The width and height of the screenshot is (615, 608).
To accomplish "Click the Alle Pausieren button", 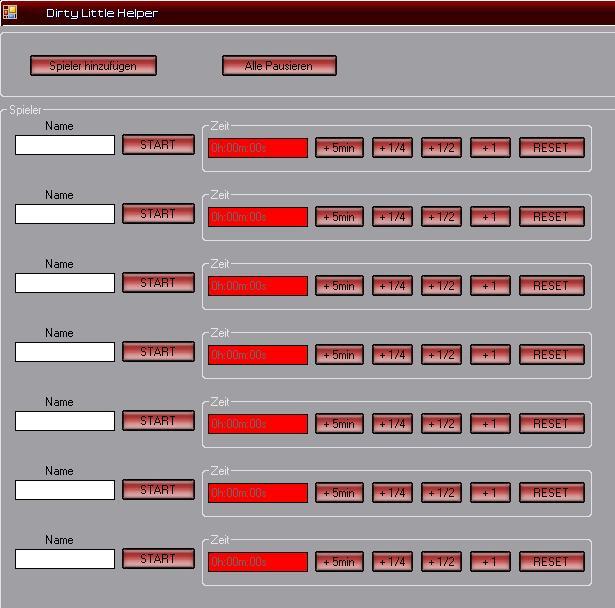I will coord(279,66).
